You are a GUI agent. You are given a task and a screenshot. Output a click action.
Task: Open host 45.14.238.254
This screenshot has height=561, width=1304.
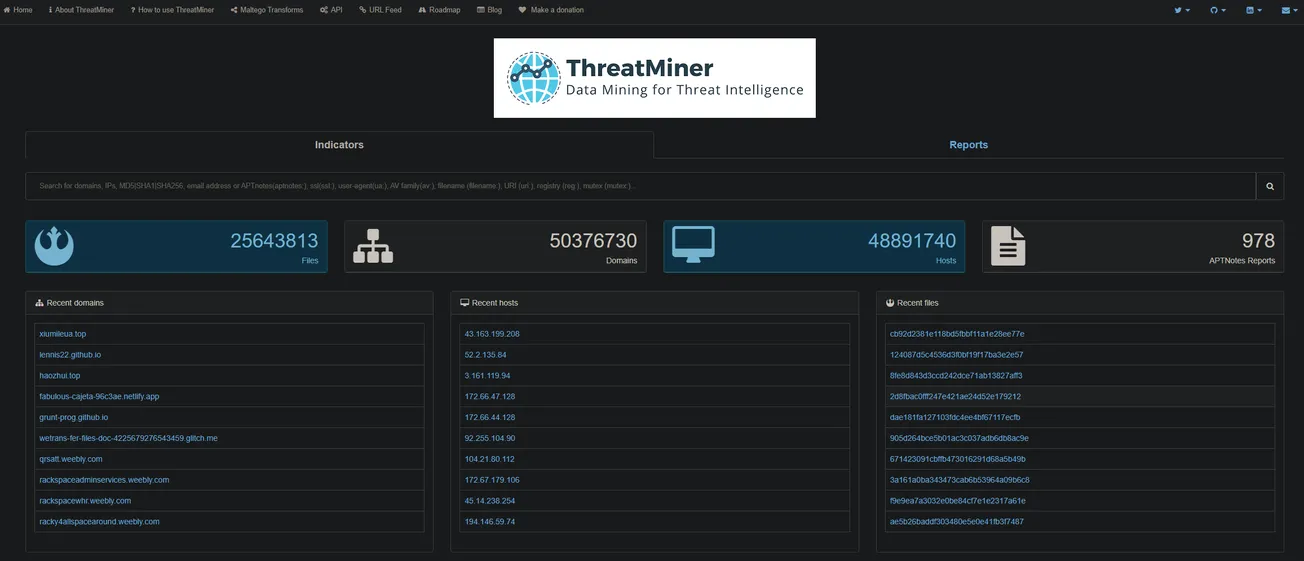pyautogui.click(x=490, y=501)
